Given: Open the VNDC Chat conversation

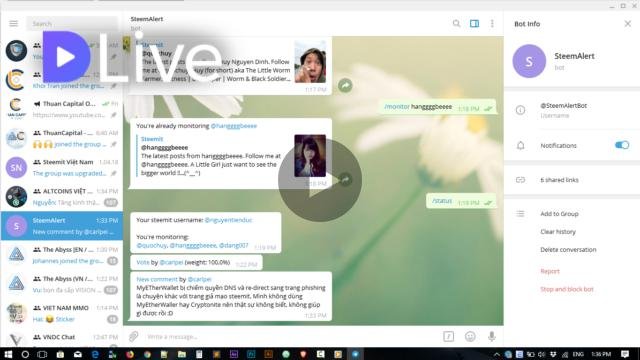Looking at the screenshot, I should (62, 338).
